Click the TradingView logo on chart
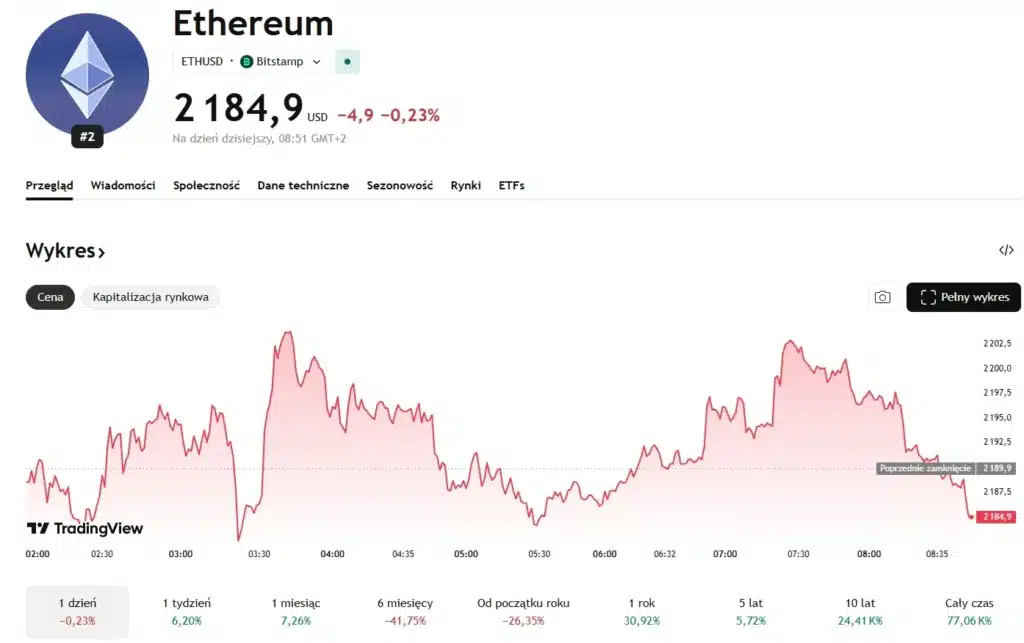The image size is (1024, 643). [85, 528]
